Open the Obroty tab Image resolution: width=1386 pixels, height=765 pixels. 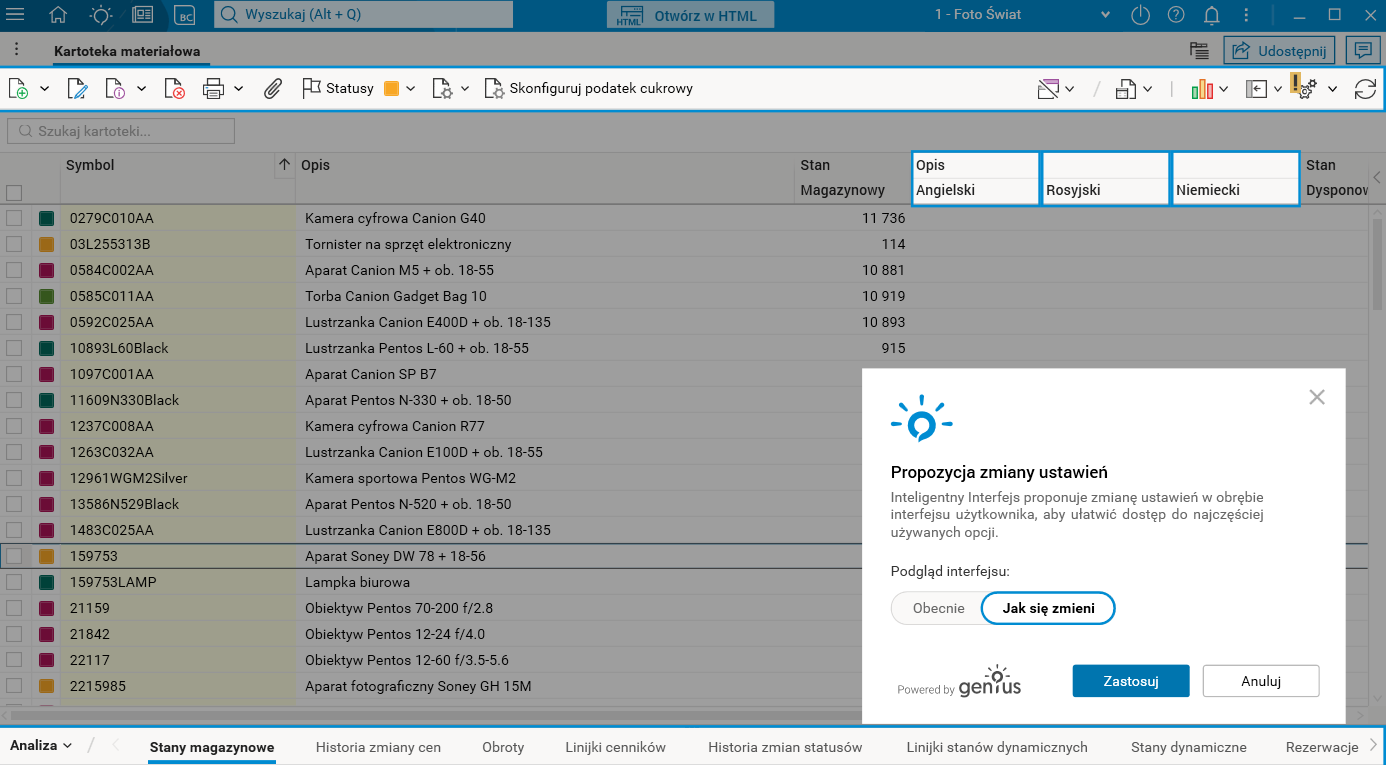503,747
